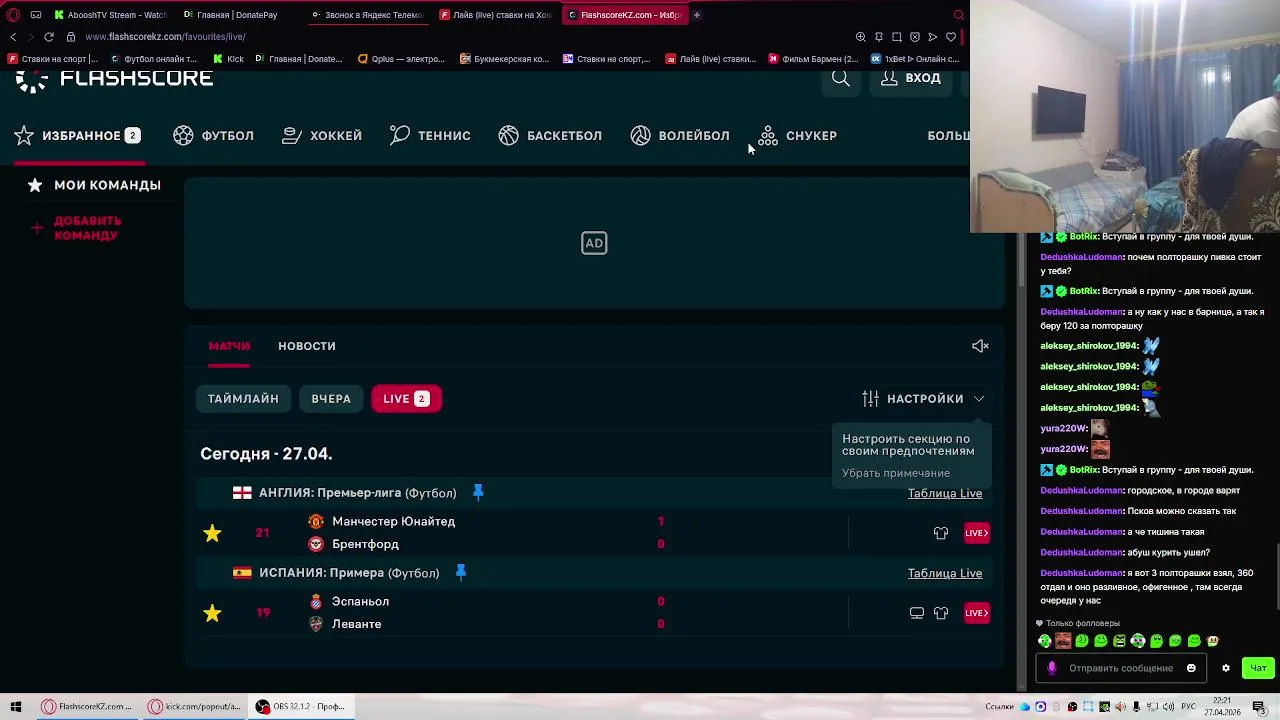Click ДОБАВИТЬ КОМАНДУ add-team link
This screenshot has height=720, width=1280.
point(76,228)
